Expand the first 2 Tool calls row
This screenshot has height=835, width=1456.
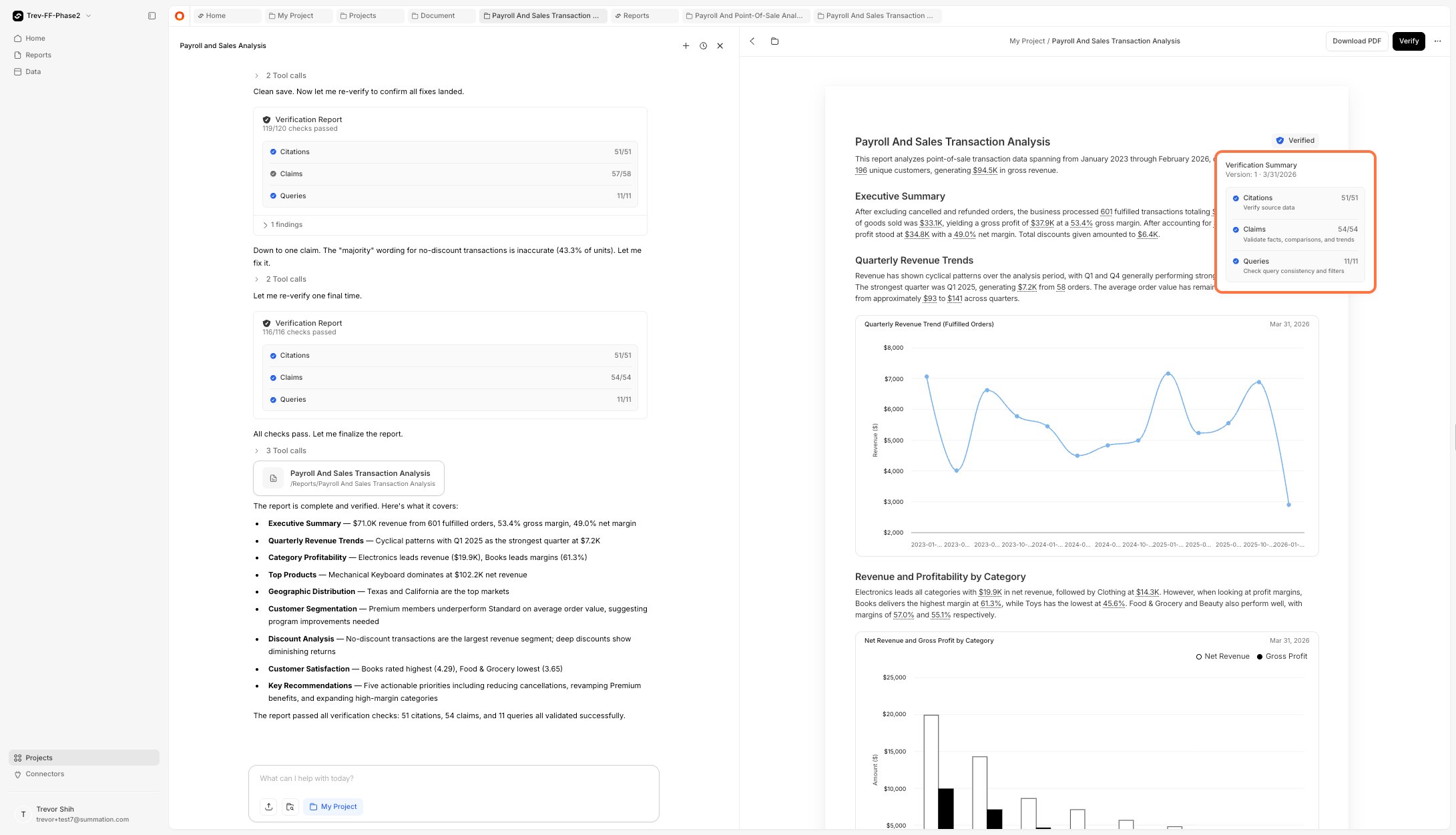pyautogui.click(x=280, y=75)
